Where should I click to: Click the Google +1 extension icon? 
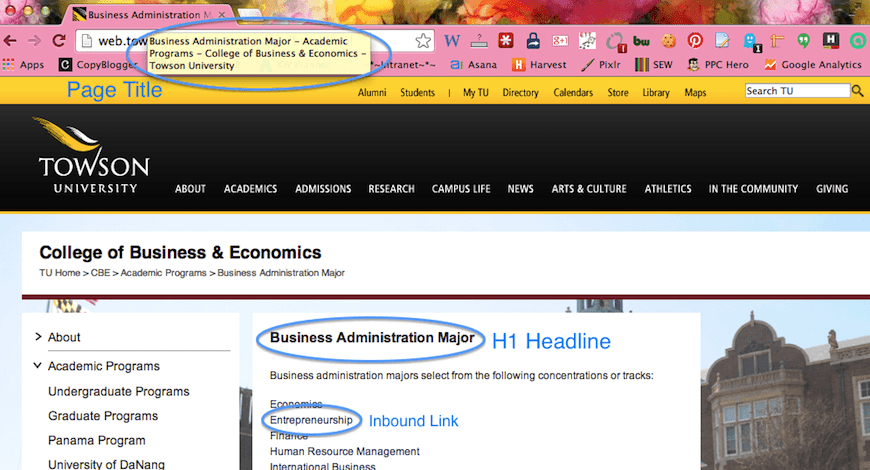[560, 41]
